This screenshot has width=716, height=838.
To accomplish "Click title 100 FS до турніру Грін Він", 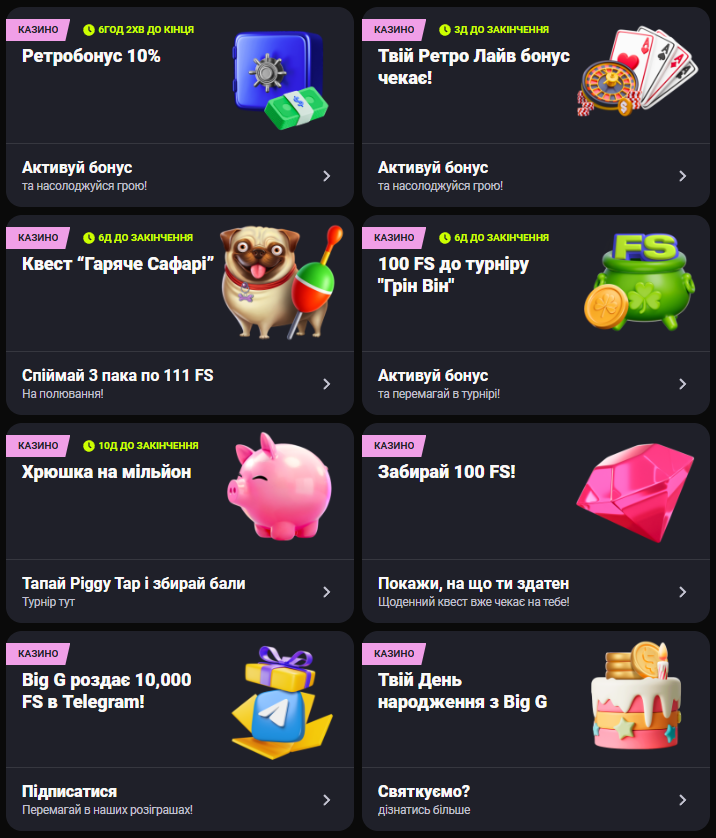I will (x=453, y=275).
